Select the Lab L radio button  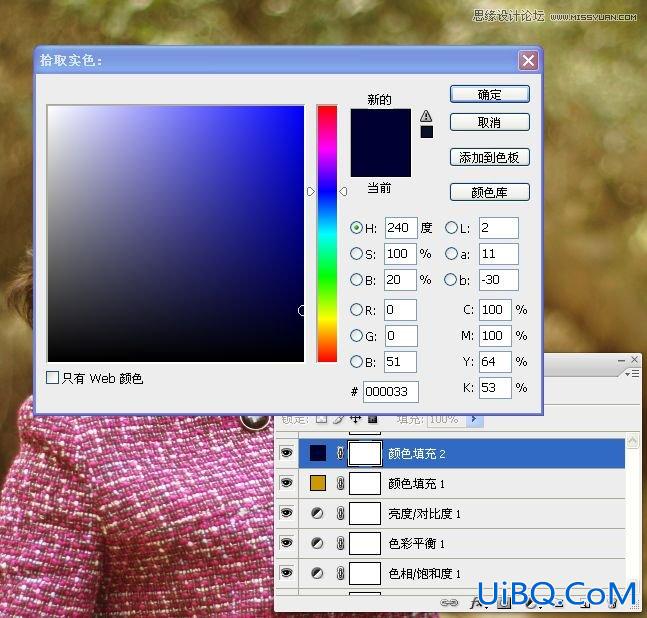[x=451, y=228]
